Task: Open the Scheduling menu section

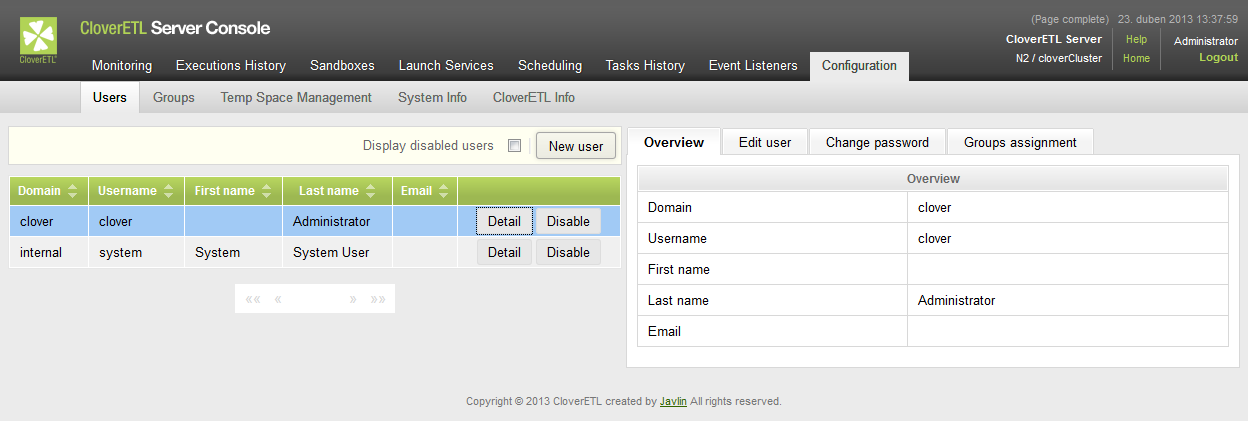Action: click(x=549, y=65)
